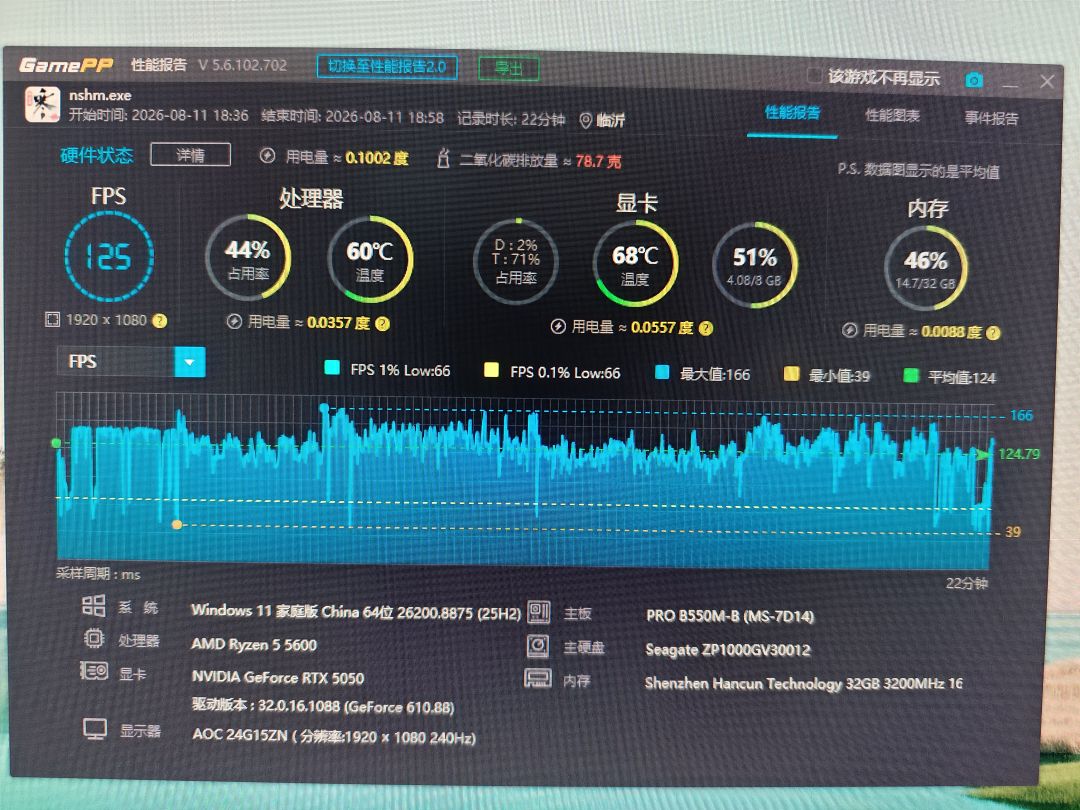
Task: Click AOC 24G15ZN display text
Action: [334, 736]
